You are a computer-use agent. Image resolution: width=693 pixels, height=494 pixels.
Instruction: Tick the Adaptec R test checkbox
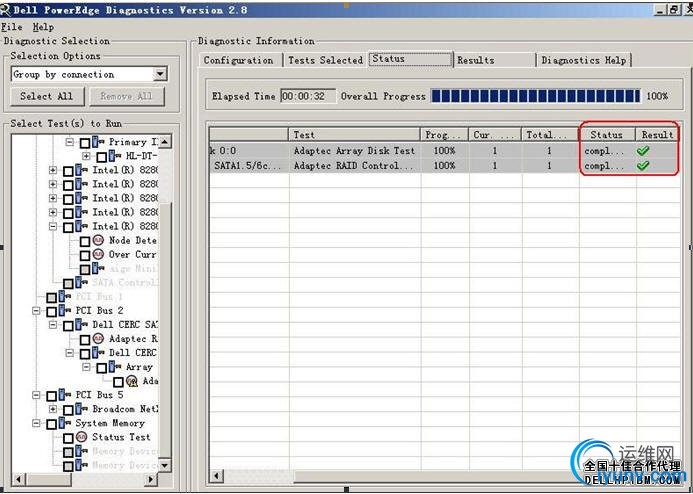[x=85, y=340]
